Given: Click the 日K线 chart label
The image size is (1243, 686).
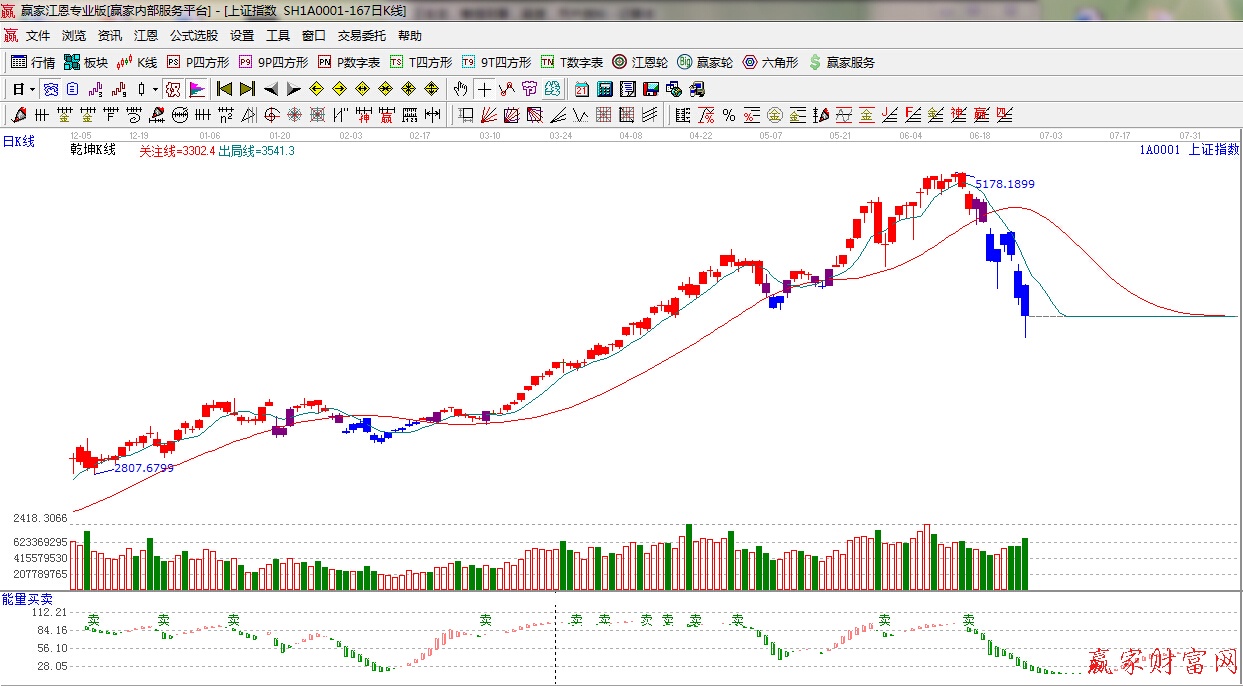Looking at the screenshot, I should click(x=18, y=142).
